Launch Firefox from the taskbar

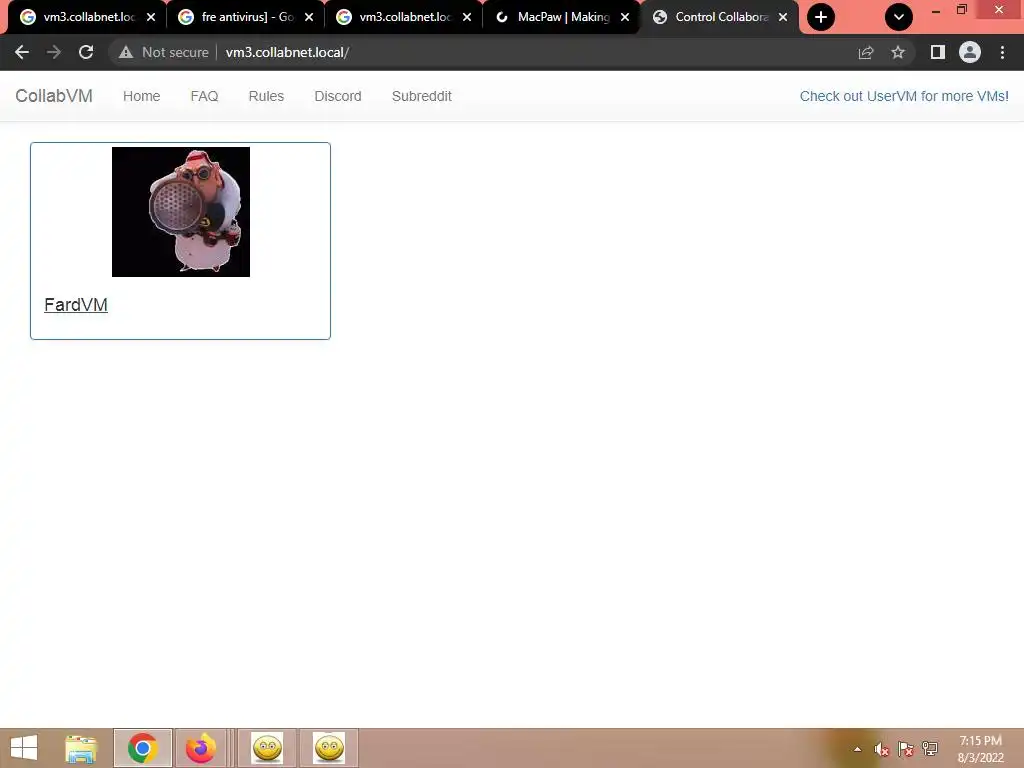coord(200,748)
